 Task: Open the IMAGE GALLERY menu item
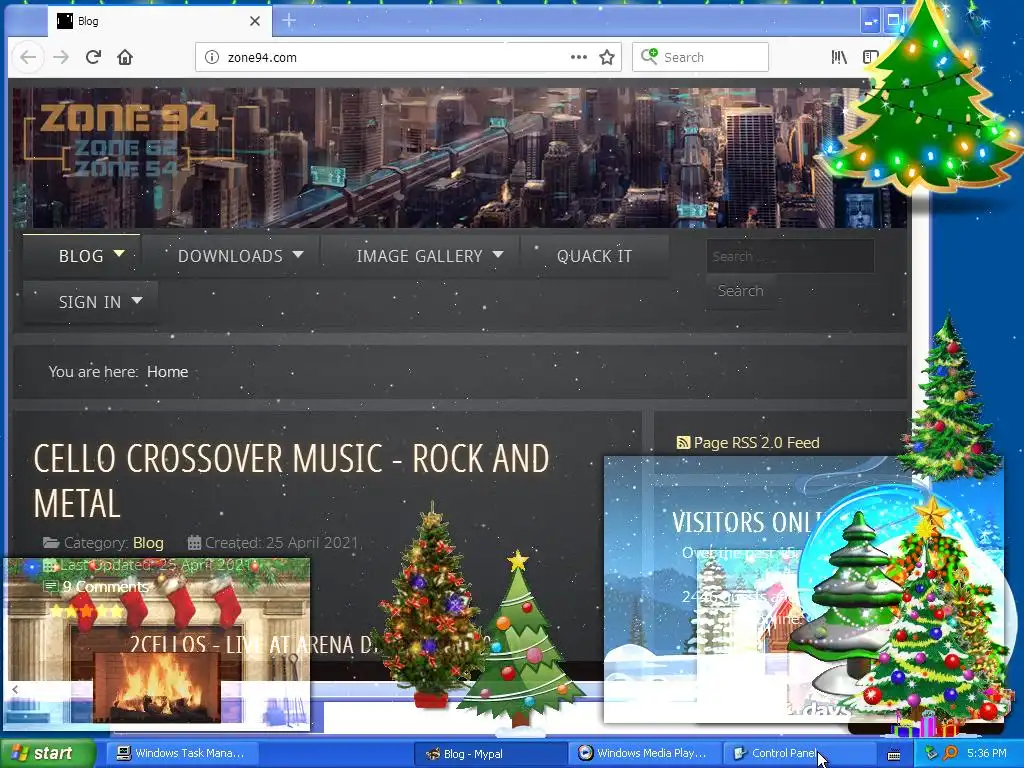pyautogui.click(x=419, y=256)
